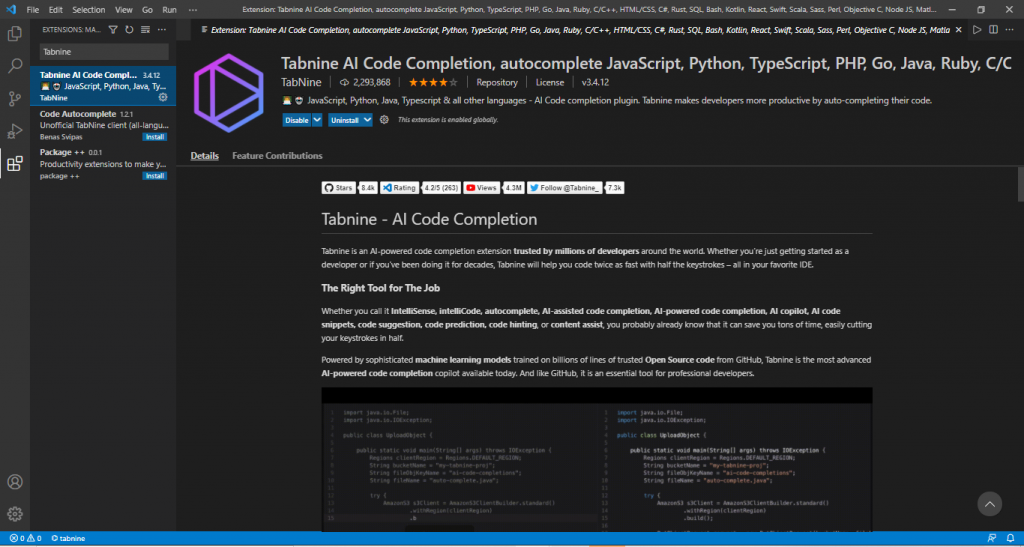Click the run triangle icon in editor toolbar
The height and width of the screenshot is (547, 1024).
pos(977,29)
